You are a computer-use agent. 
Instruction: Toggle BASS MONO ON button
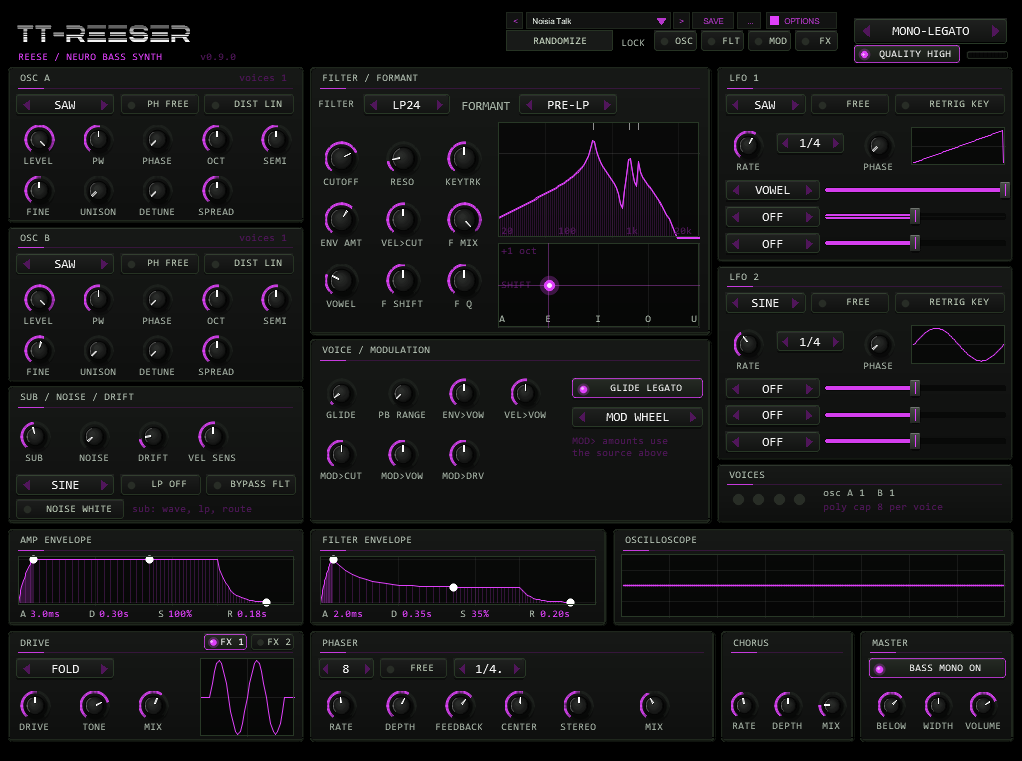coord(937,668)
